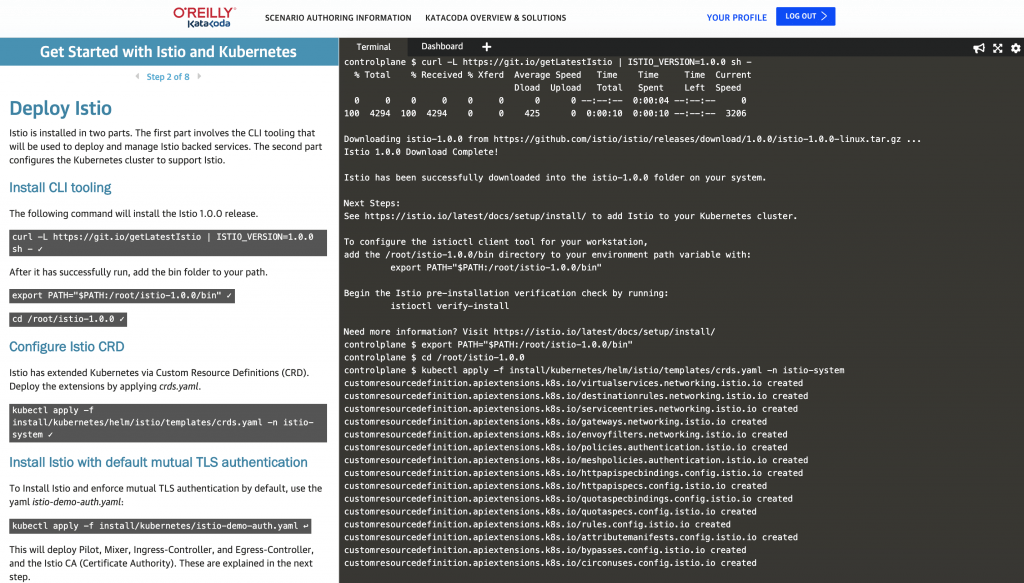Click the gateways.networking.istio.io created line
Screen dimensions: 1024x583
coord(556,422)
